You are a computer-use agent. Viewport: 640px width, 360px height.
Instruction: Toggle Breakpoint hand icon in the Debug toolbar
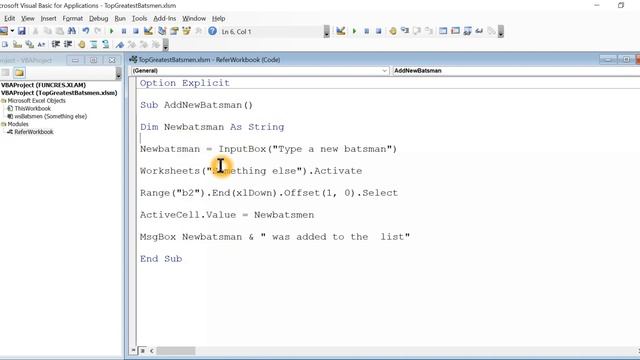point(393,31)
